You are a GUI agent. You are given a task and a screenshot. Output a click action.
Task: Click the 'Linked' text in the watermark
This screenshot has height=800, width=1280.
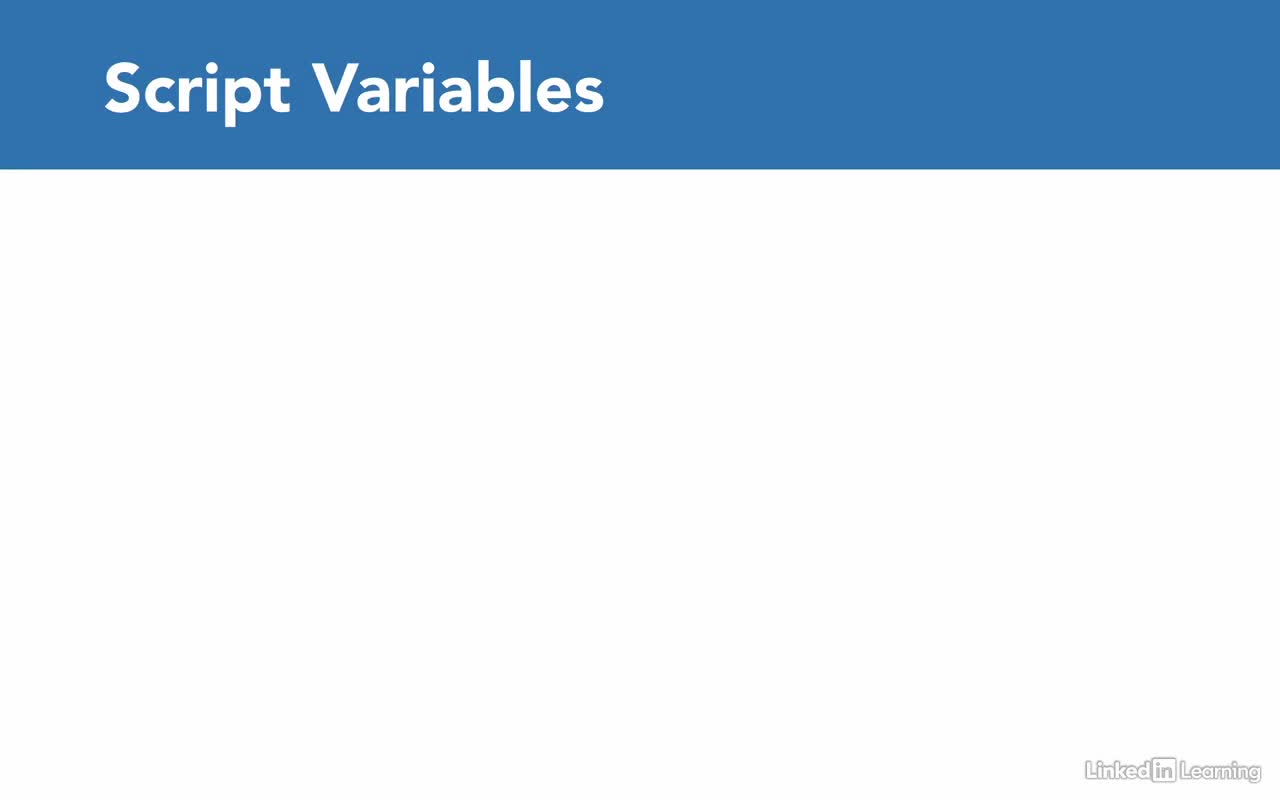point(1117,769)
